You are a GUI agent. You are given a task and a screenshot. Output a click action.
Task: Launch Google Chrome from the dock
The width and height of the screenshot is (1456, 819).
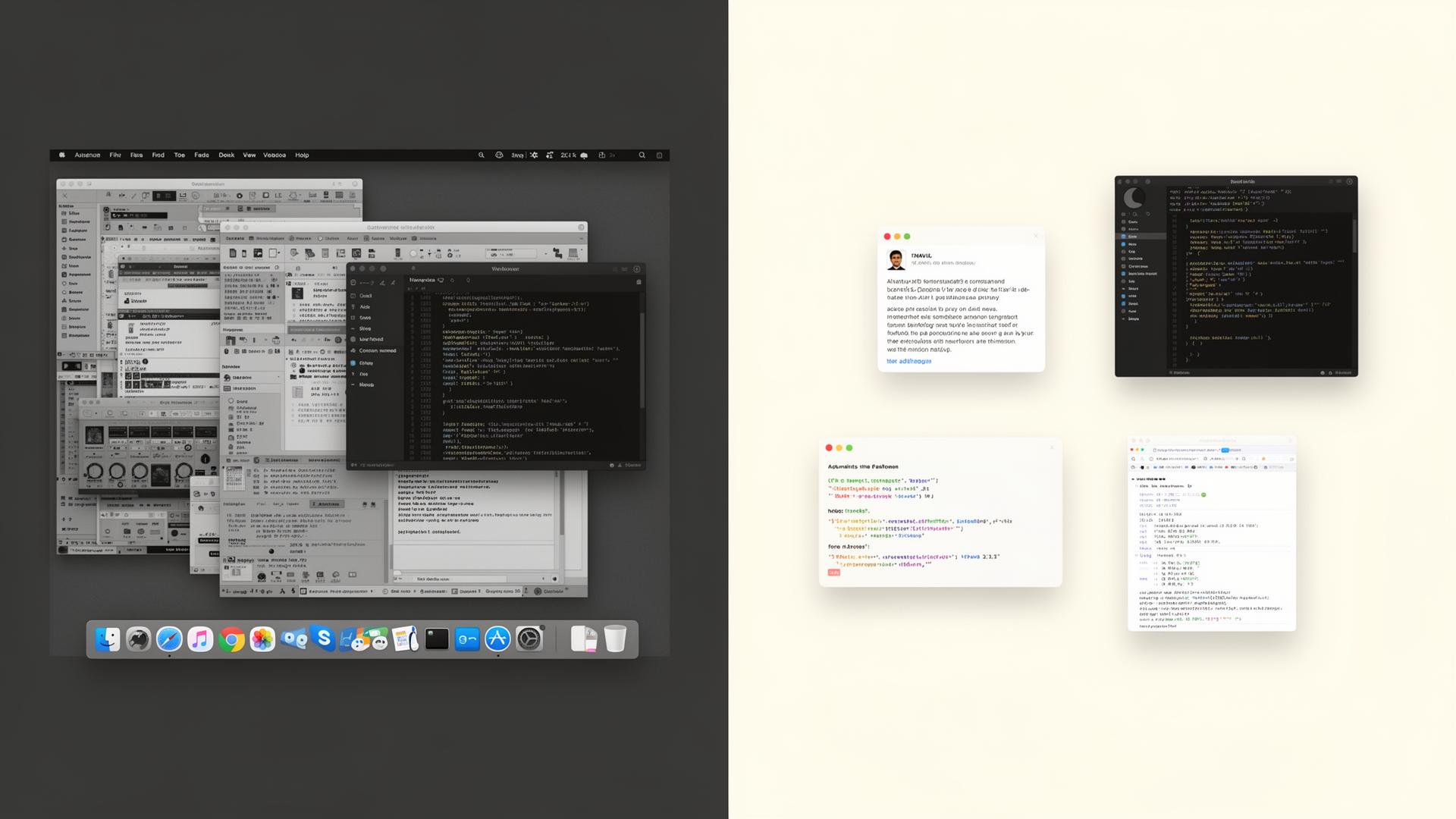click(231, 639)
